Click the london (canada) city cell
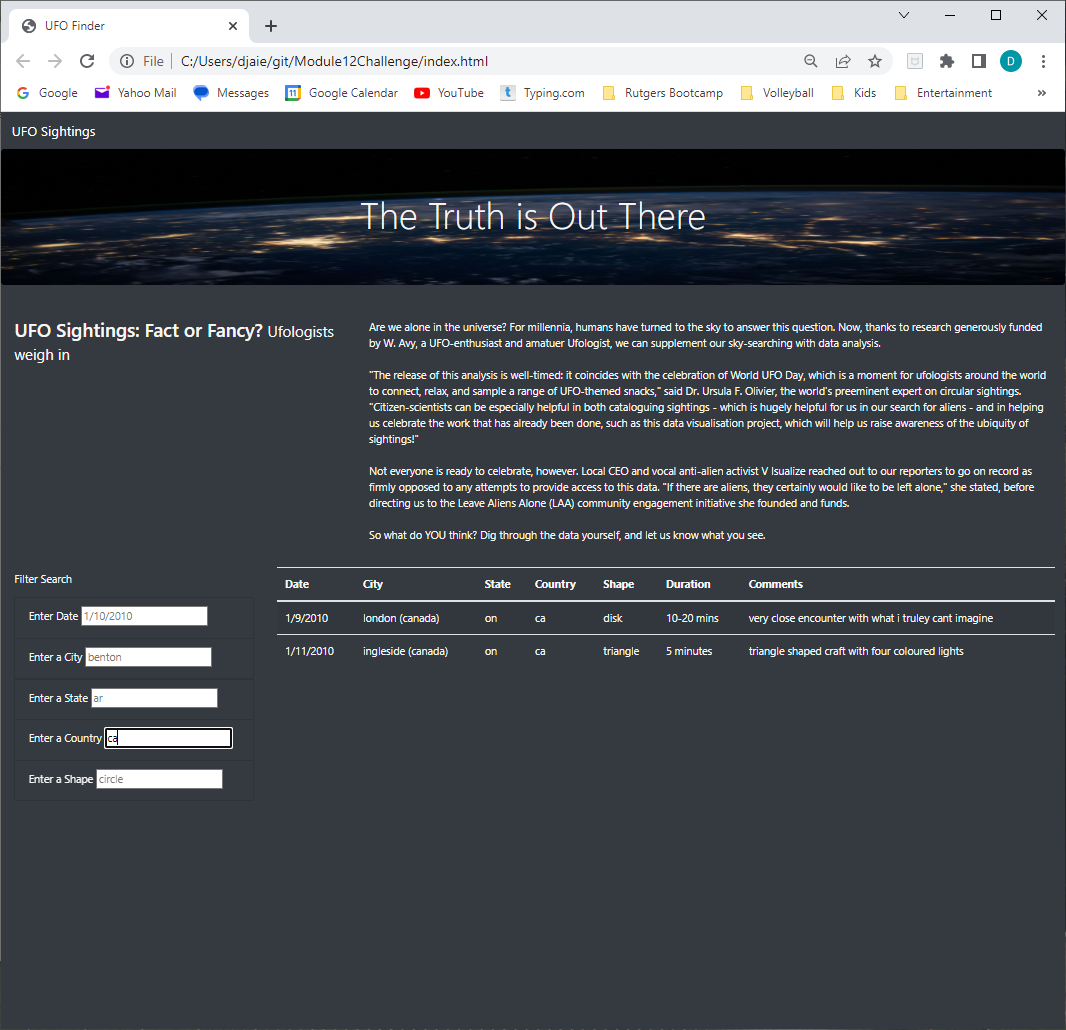 click(401, 618)
